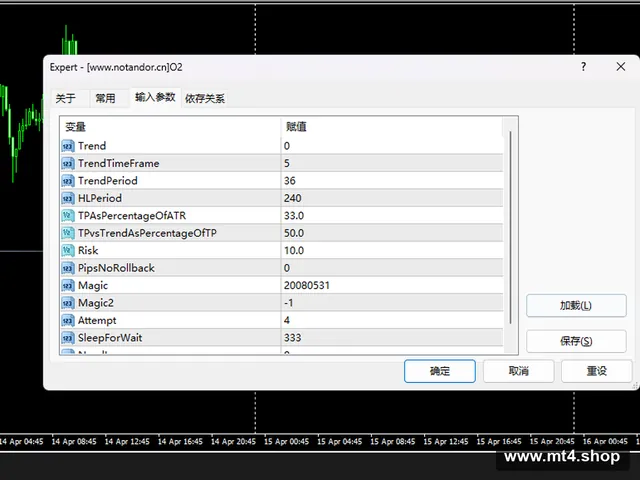Confirm with the 确定 button
640x480 pixels.
point(440,371)
